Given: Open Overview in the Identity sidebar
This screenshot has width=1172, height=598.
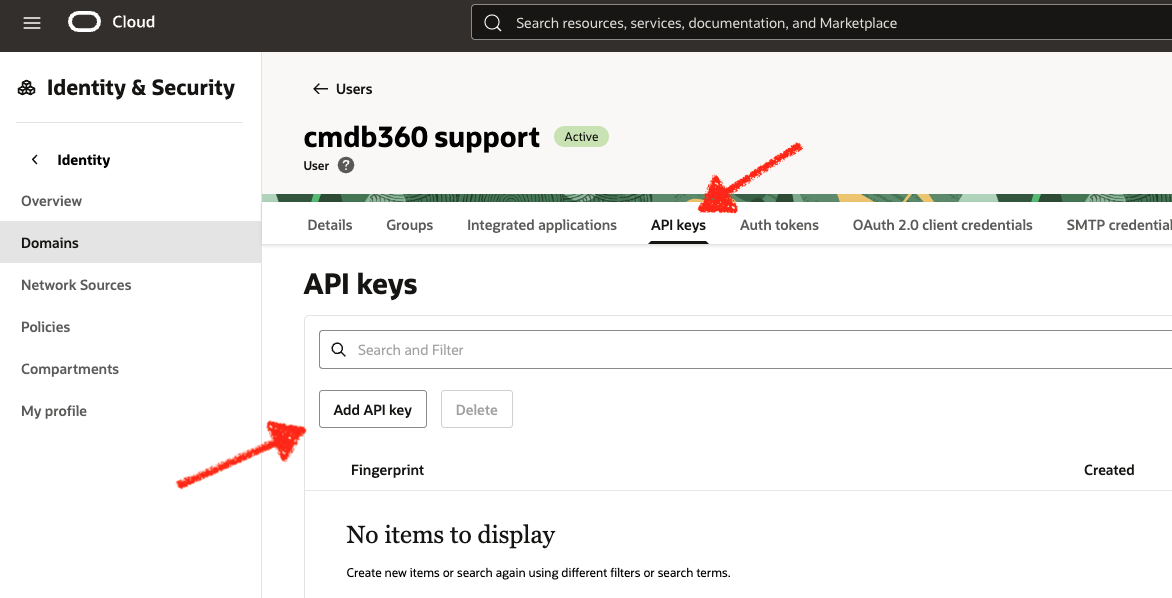Looking at the screenshot, I should (x=52, y=201).
